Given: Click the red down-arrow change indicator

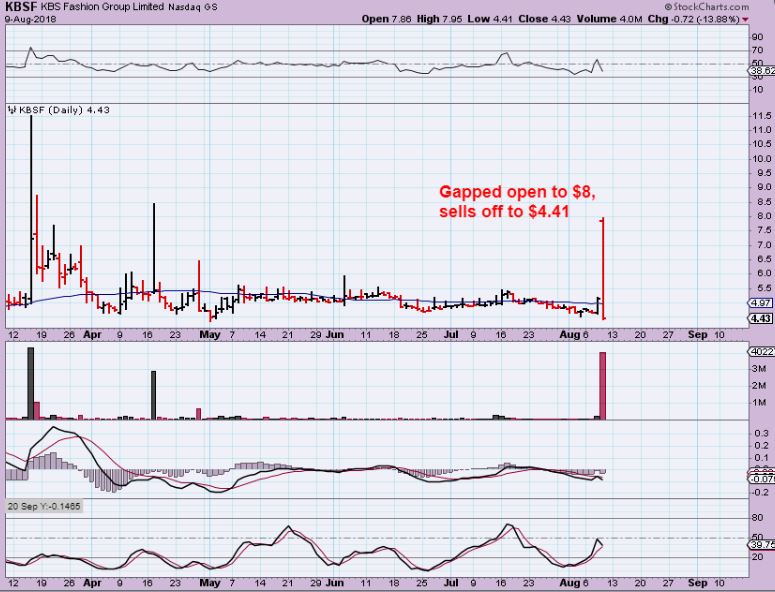Looking at the screenshot, I should point(745,19).
